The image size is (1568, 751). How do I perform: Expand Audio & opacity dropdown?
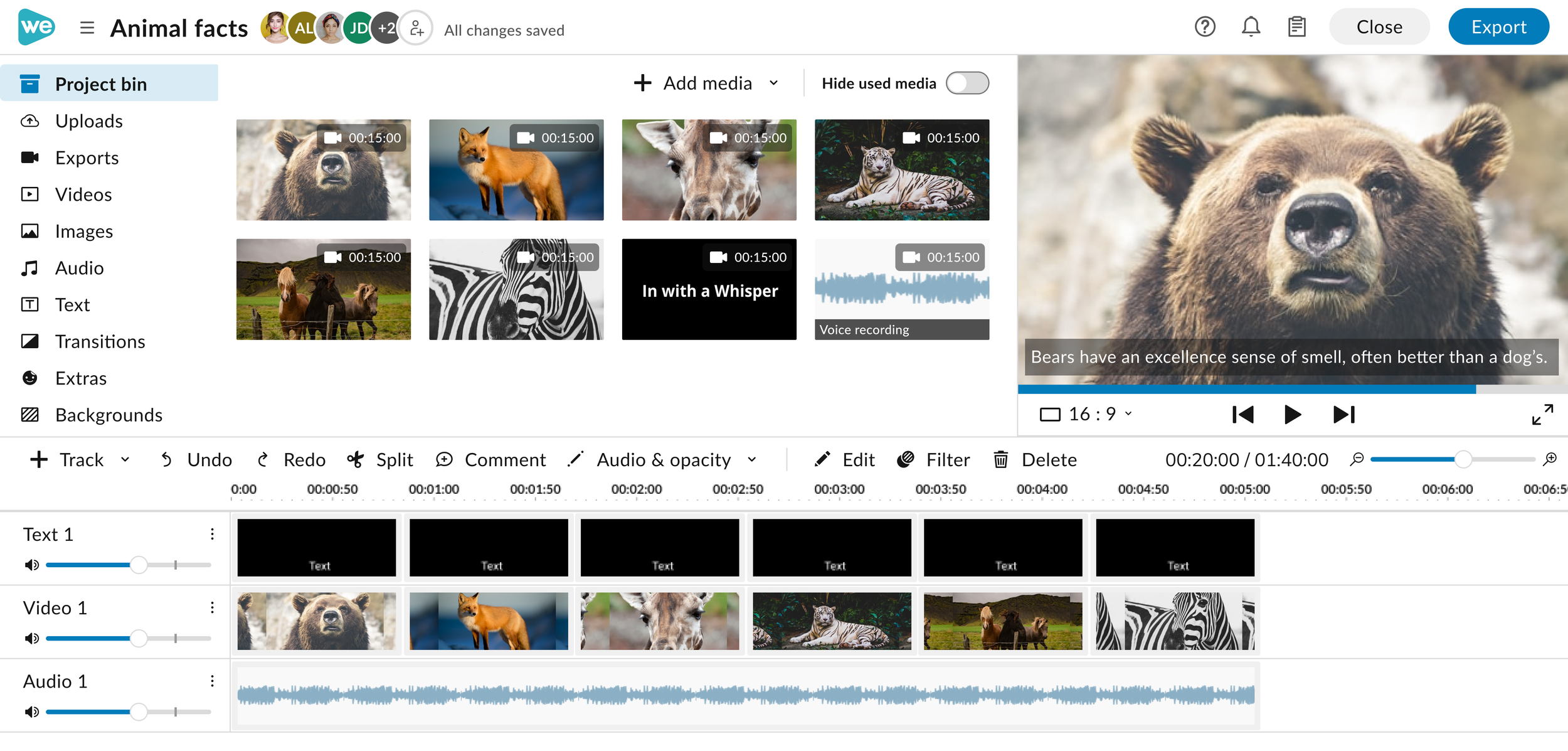752,460
